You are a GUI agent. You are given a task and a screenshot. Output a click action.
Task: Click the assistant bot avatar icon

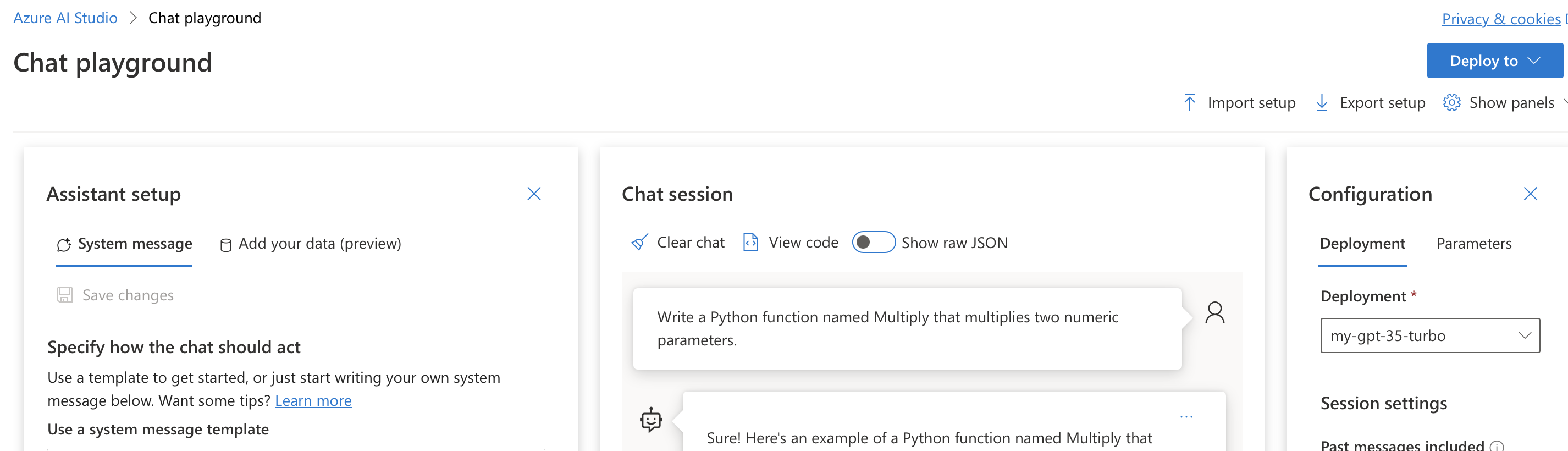[x=651, y=419]
